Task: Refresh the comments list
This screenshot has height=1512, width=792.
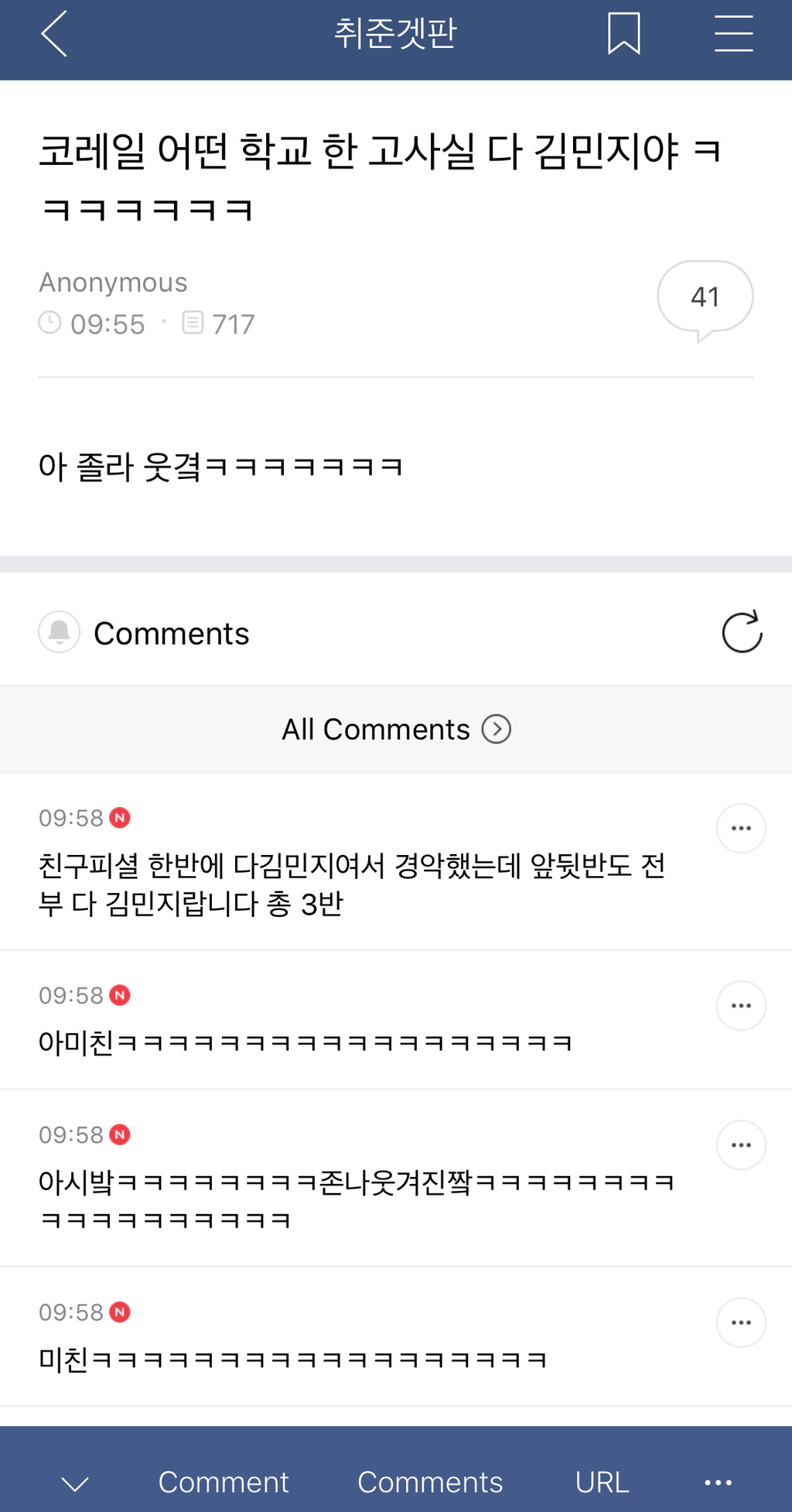Action: click(742, 632)
